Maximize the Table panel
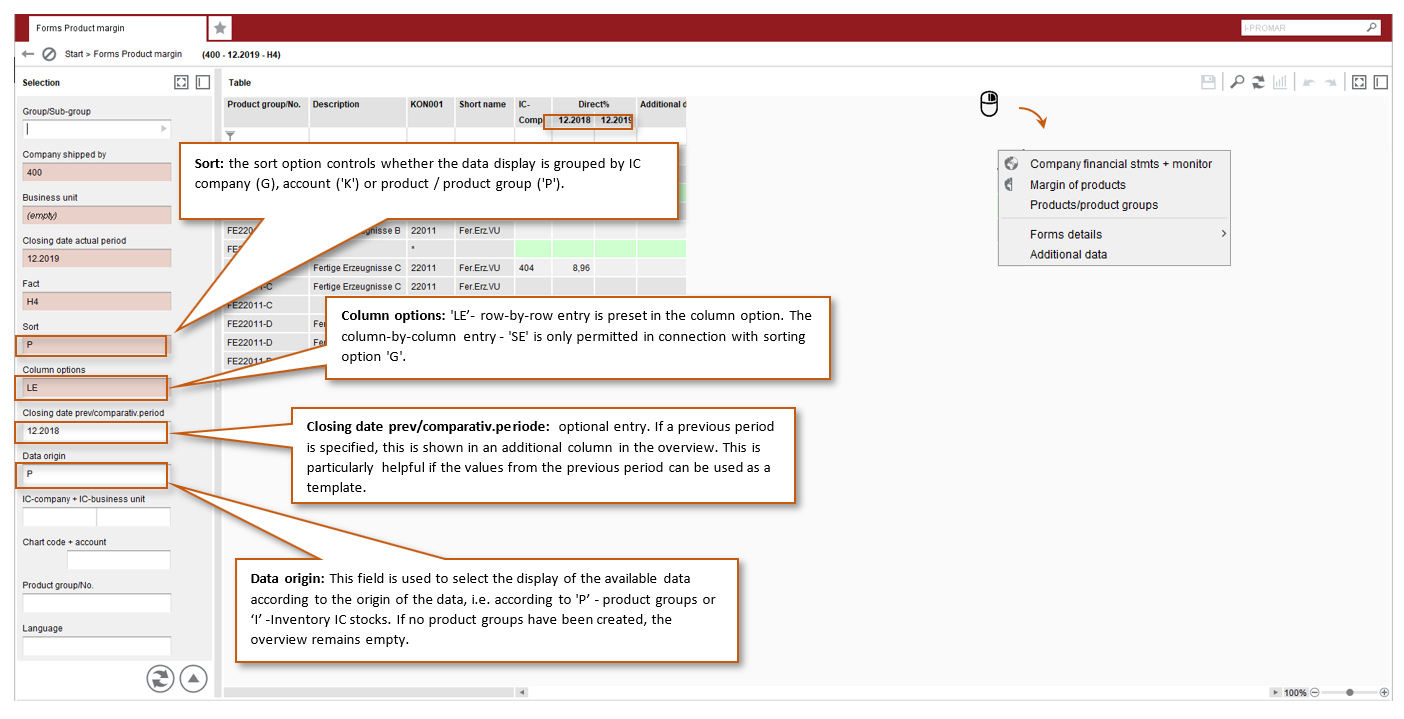 click(1359, 82)
